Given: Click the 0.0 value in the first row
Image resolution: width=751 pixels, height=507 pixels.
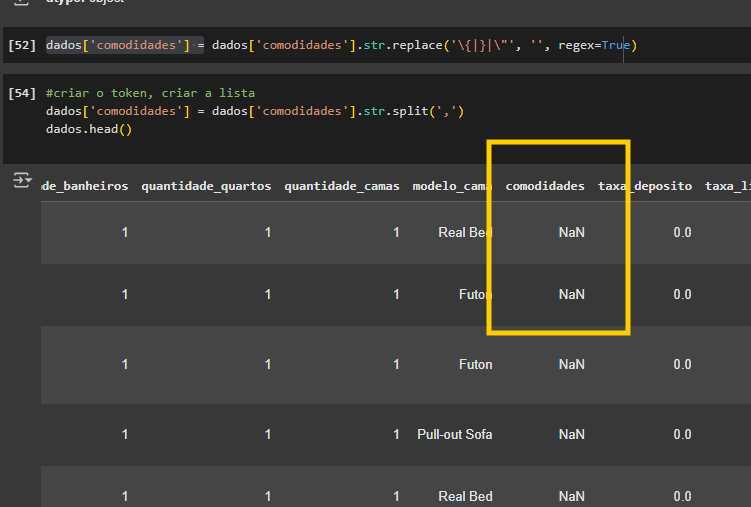Looking at the screenshot, I should tap(682, 233).
